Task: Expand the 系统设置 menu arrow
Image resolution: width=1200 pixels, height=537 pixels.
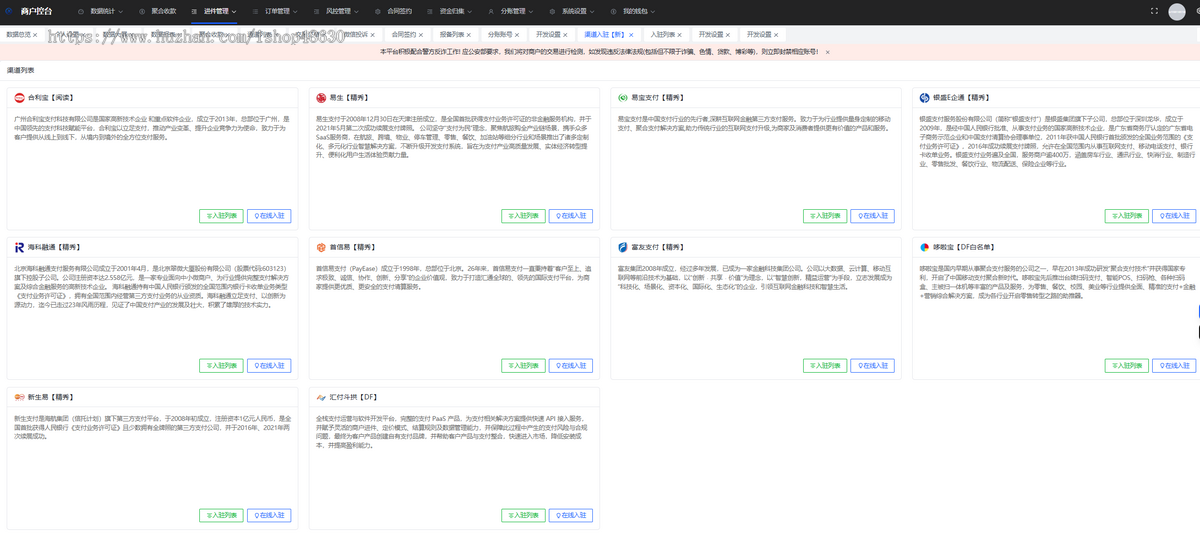Action: coord(593,11)
